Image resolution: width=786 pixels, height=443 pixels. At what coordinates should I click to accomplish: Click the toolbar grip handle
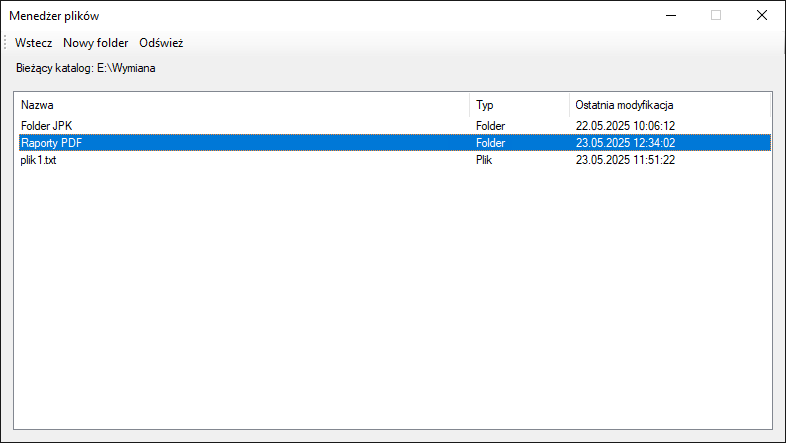[5, 43]
